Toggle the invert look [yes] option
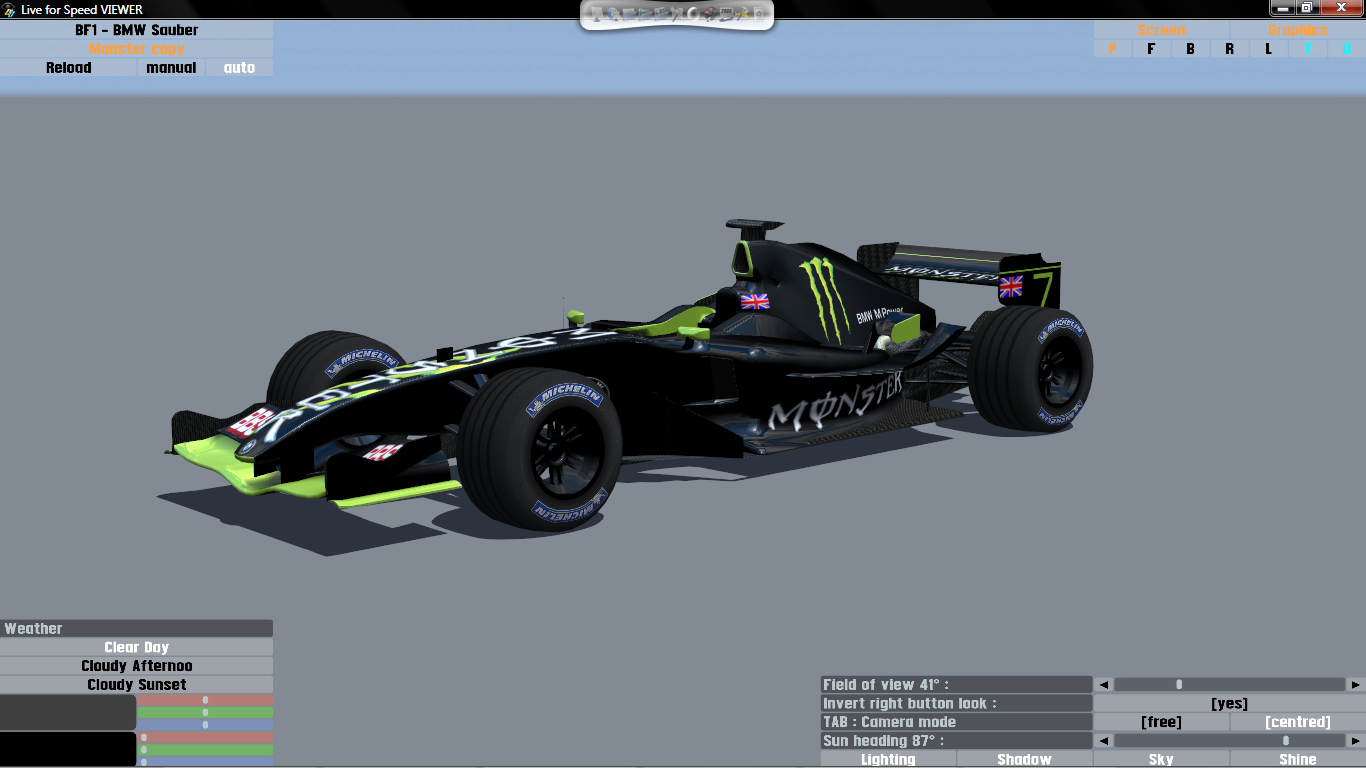 pyautogui.click(x=1230, y=703)
